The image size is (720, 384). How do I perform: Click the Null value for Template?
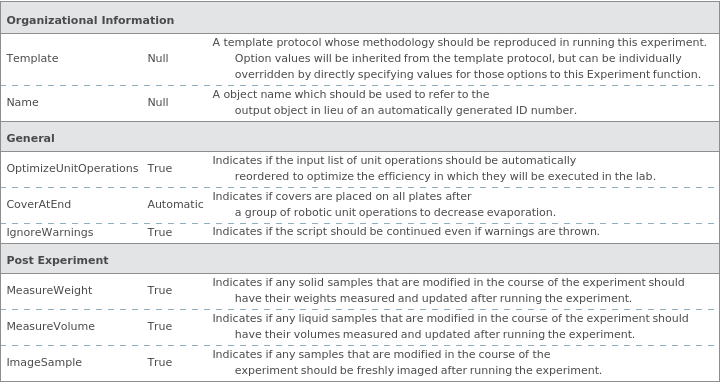pyautogui.click(x=158, y=58)
